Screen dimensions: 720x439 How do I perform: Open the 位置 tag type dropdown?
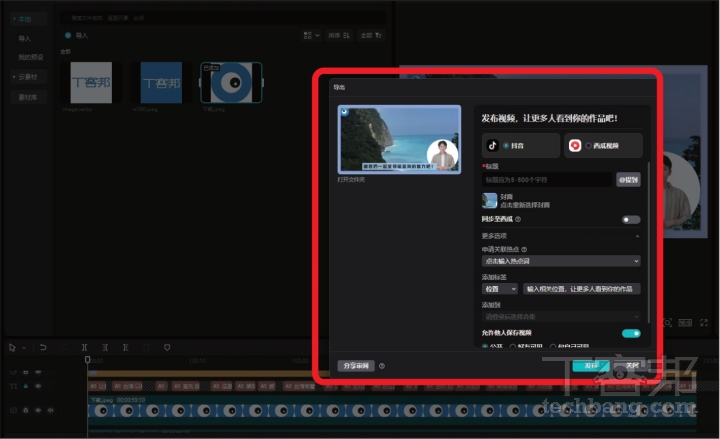tap(500, 289)
